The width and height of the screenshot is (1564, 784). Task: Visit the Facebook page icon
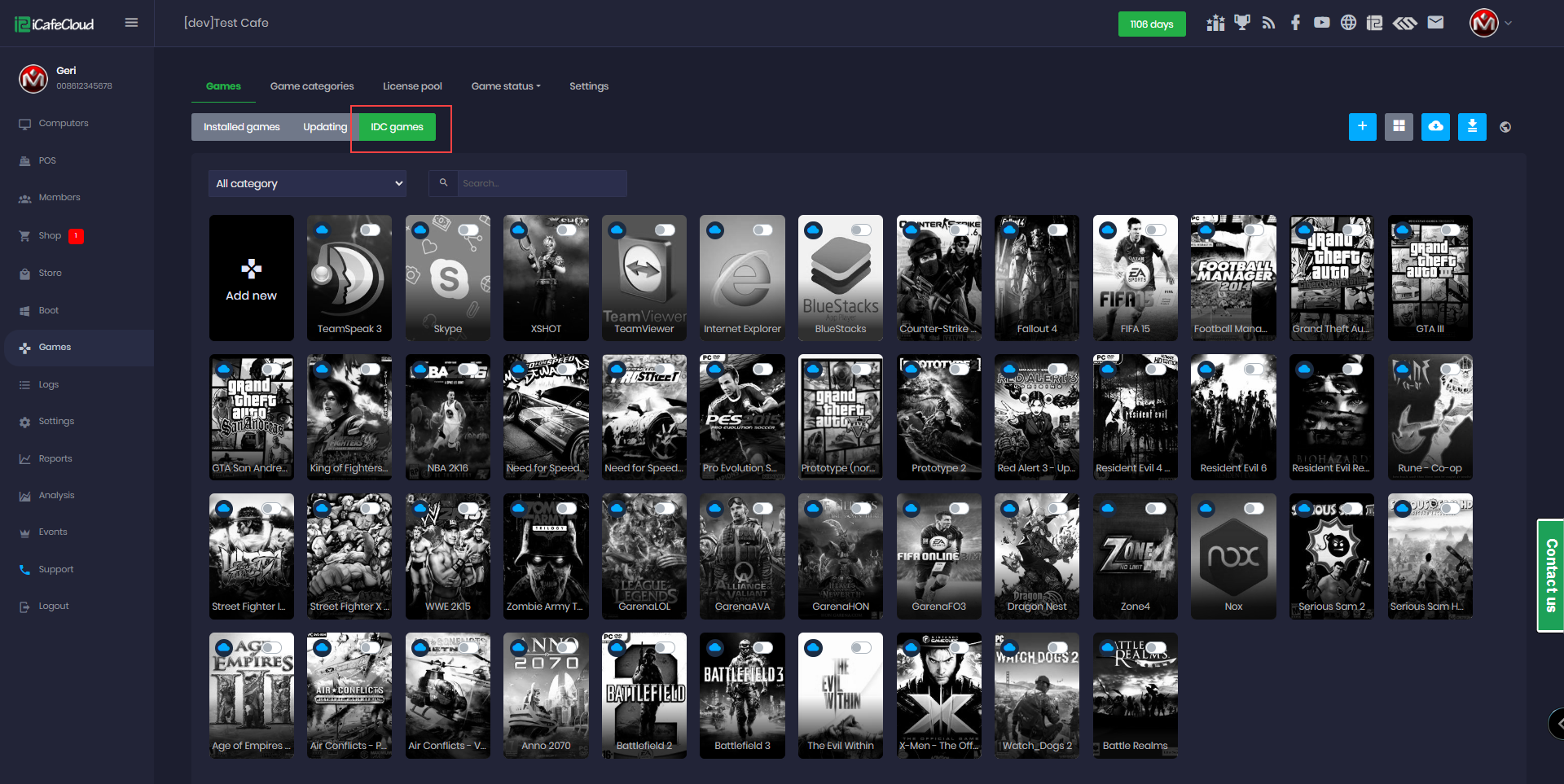coord(1295,23)
